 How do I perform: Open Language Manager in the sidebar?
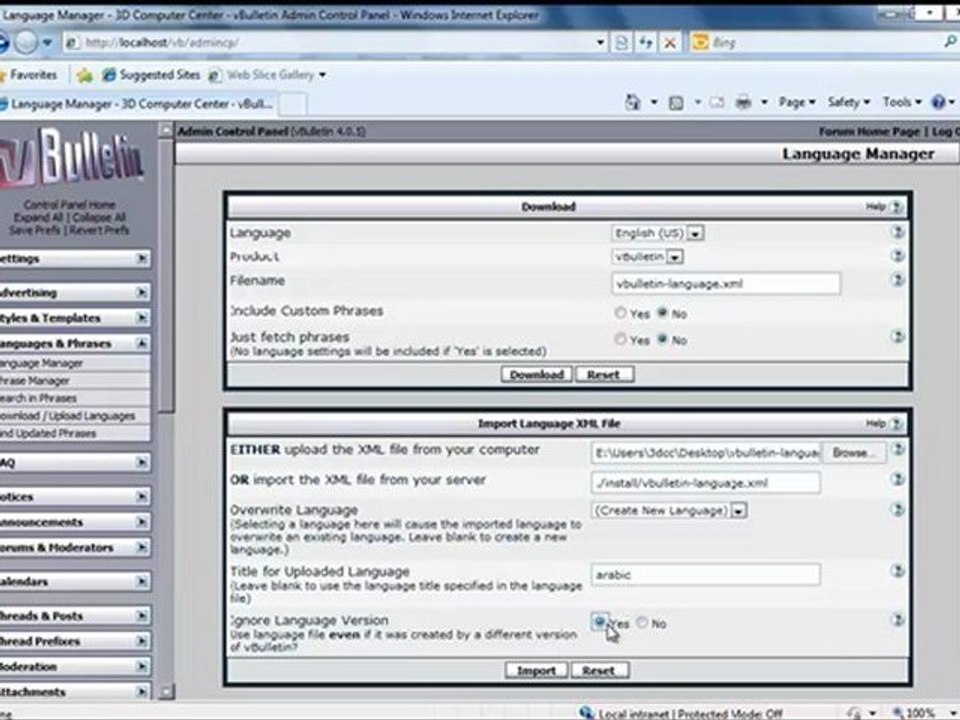tap(42, 363)
